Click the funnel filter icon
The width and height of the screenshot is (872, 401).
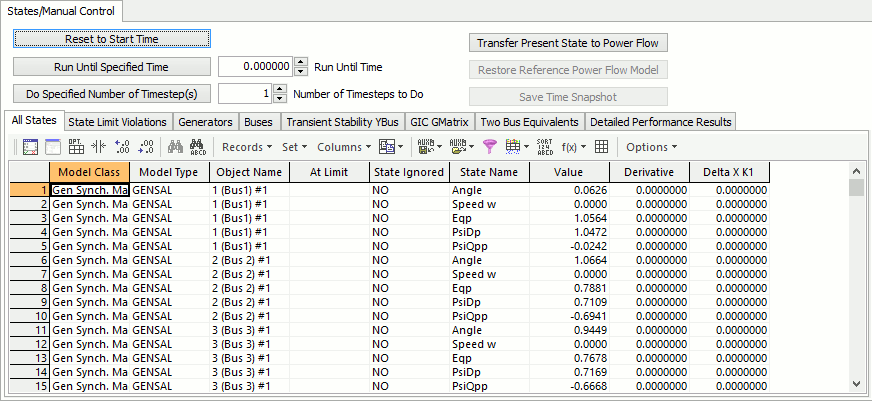click(489, 147)
